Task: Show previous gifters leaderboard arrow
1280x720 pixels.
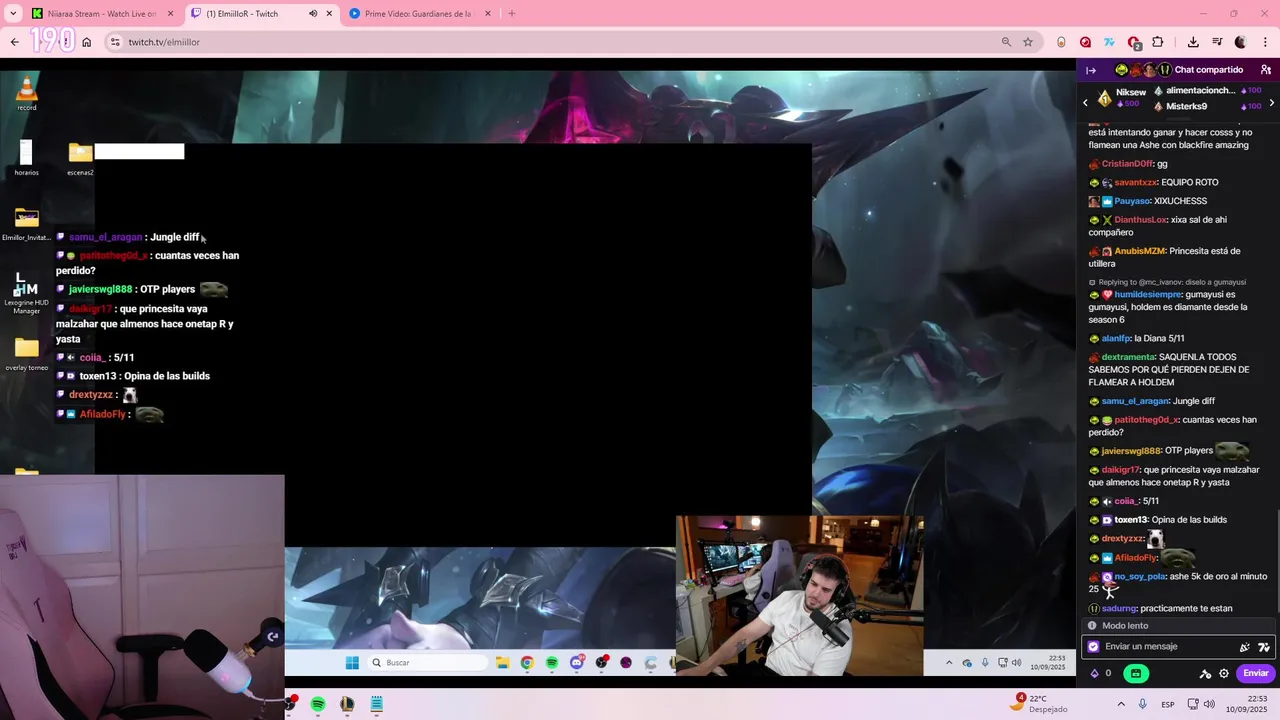Action: (1085, 102)
